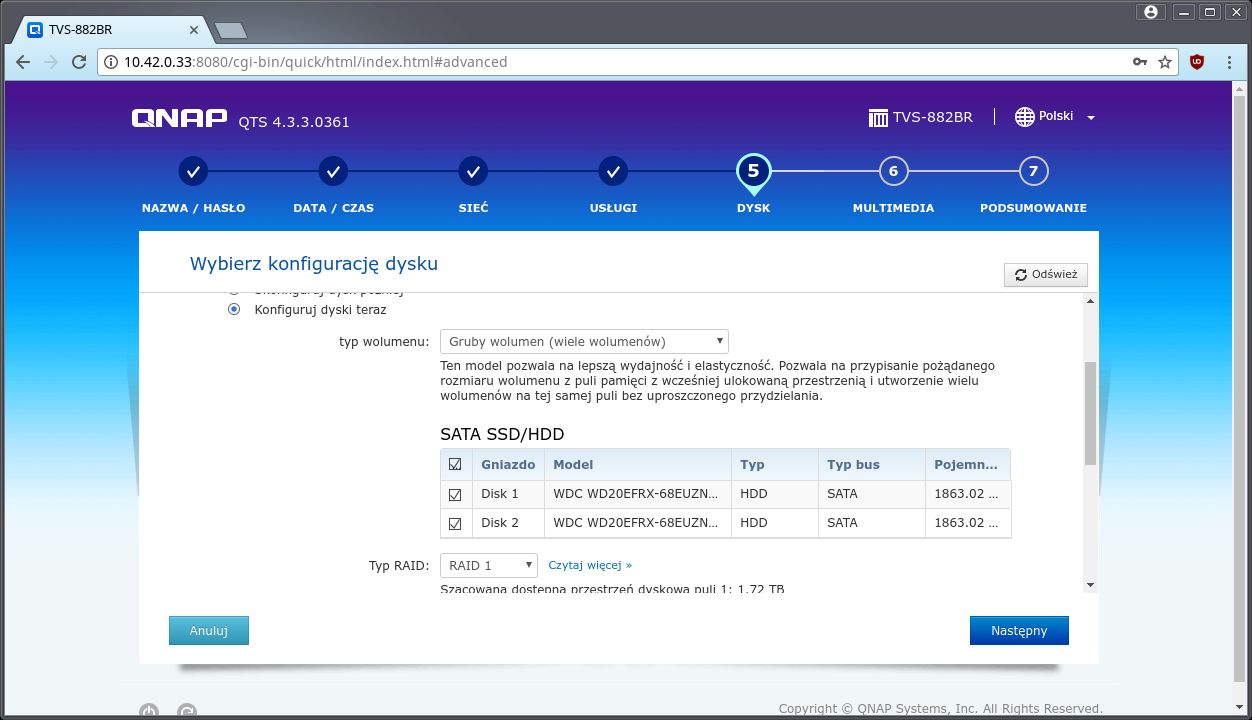Click the NAS device icon next to TVS-882BR
The height and width of the screenshot is (720, 1252).
point(876,116)
